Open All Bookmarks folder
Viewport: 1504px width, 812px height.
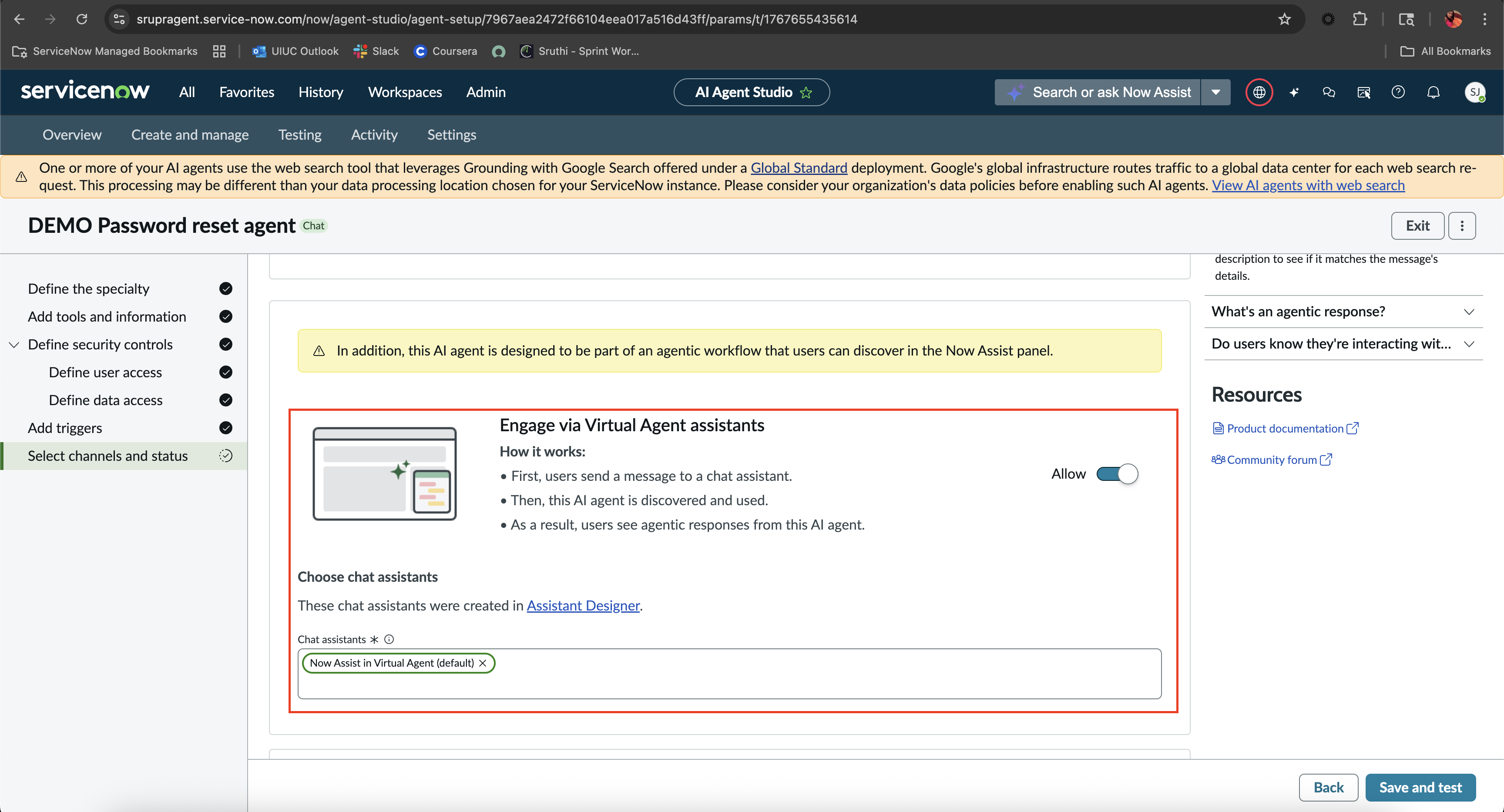pyautogui.click(x=1445, y=51)
